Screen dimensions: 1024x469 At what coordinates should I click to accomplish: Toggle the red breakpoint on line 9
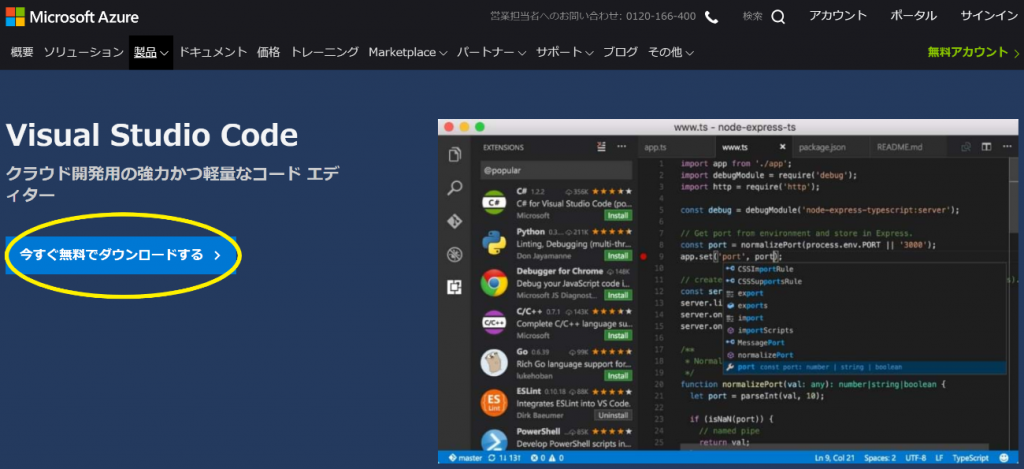coord(643,257)
